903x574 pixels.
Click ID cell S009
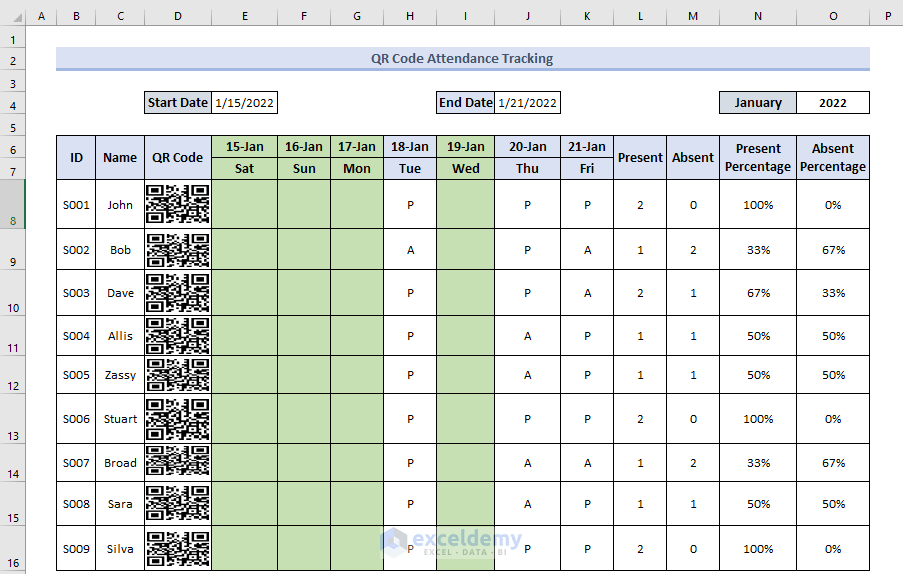pyautogui.click(x=76, y=548)
